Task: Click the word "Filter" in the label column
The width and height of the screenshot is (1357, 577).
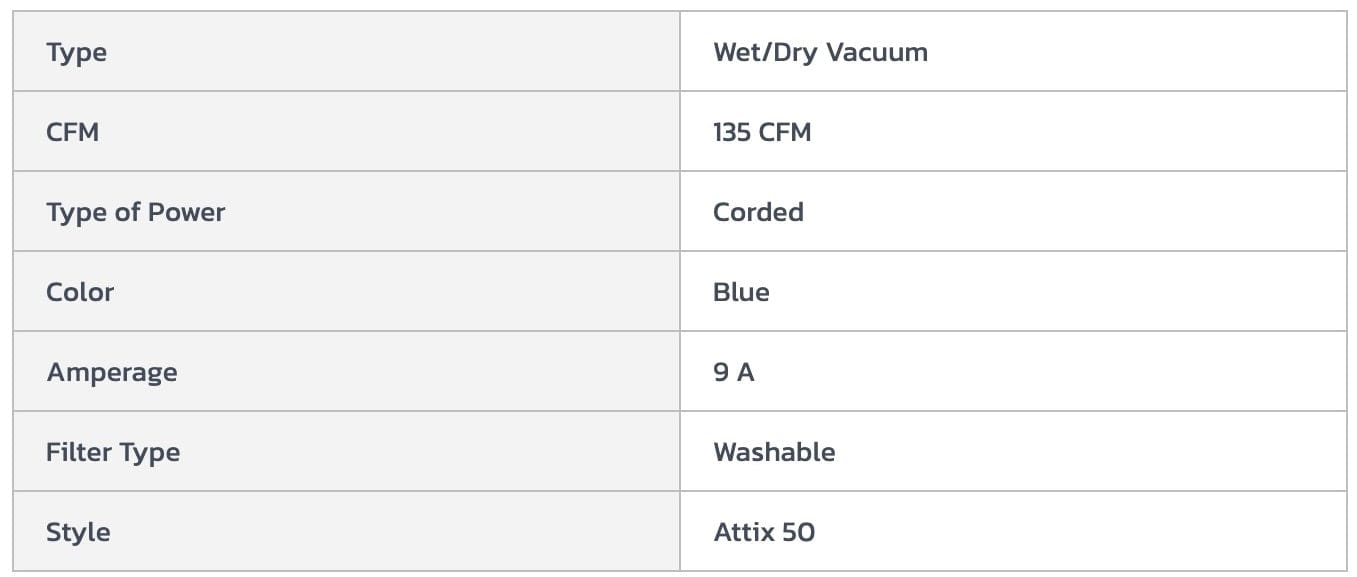Action: coord(78,452)
